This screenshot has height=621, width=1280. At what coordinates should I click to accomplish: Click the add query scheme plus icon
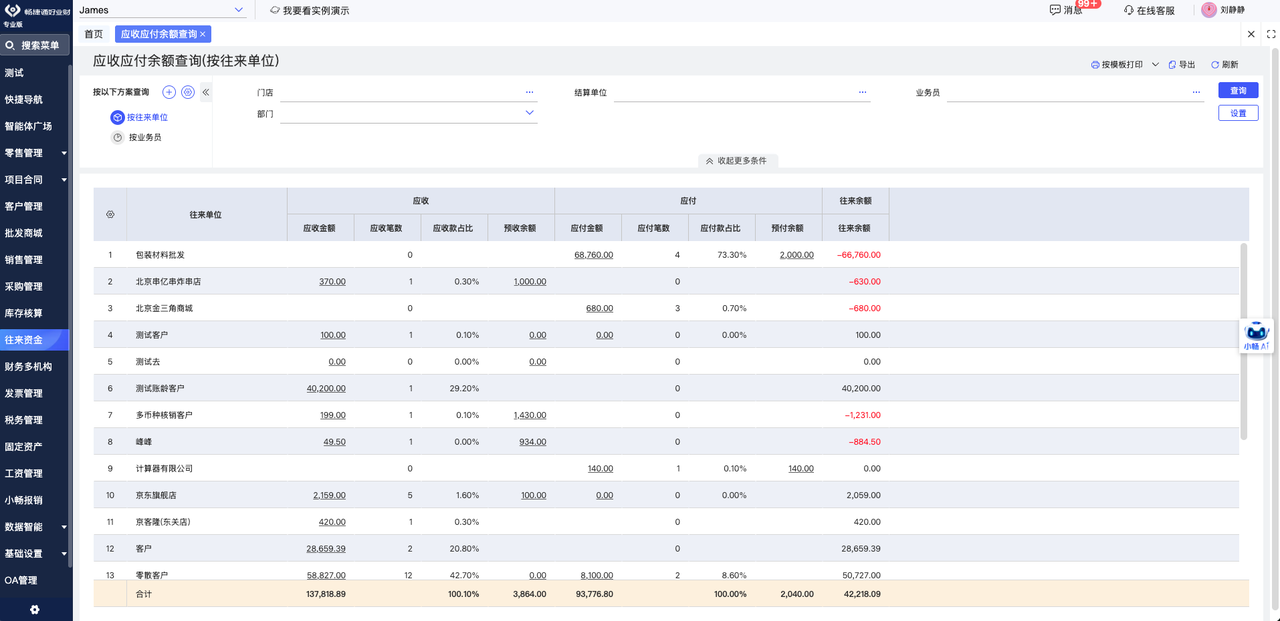click(x=169, y=92)
